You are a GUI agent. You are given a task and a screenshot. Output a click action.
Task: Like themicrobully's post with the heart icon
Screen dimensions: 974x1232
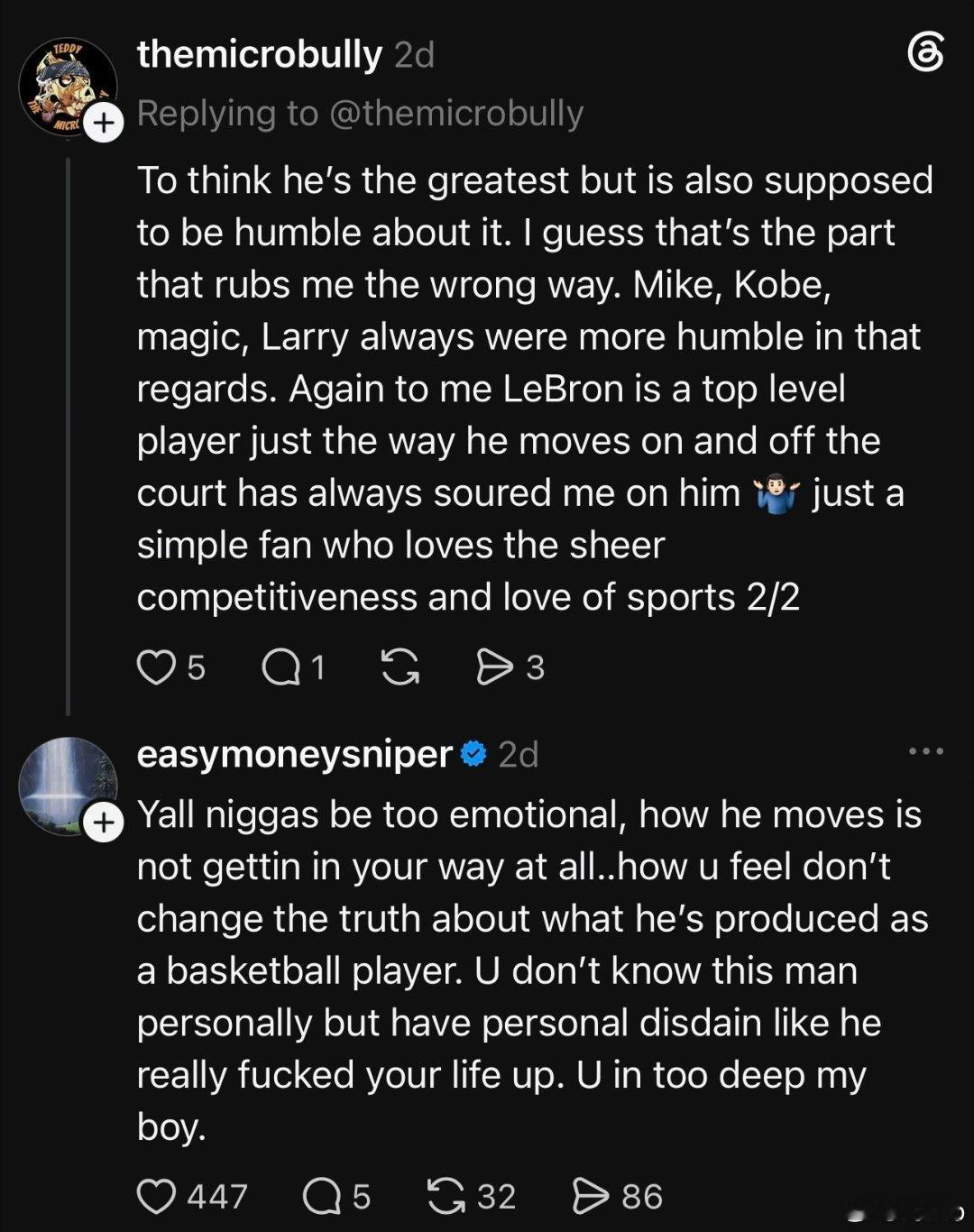[156, 667]
